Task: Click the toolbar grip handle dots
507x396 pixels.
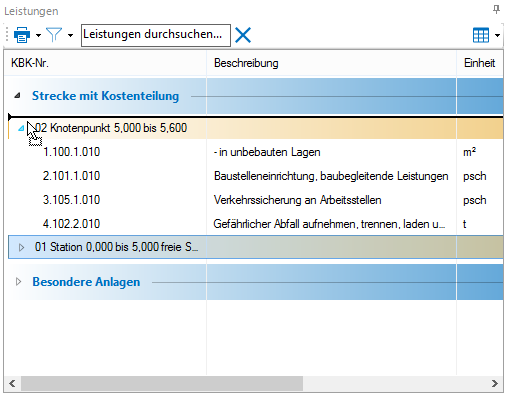Action: (7, 35)
